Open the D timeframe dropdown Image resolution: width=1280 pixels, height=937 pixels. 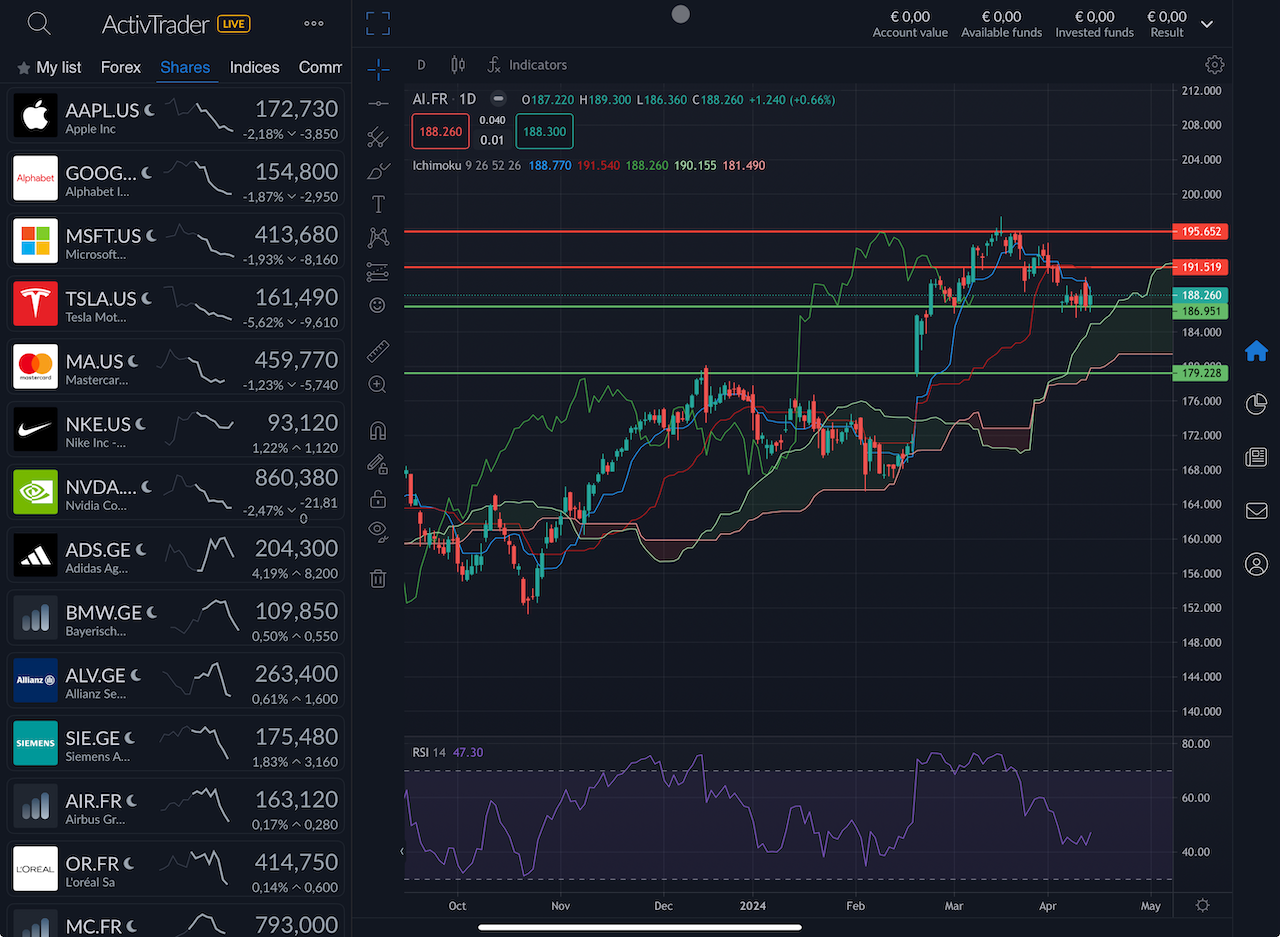tap(421, 64)
